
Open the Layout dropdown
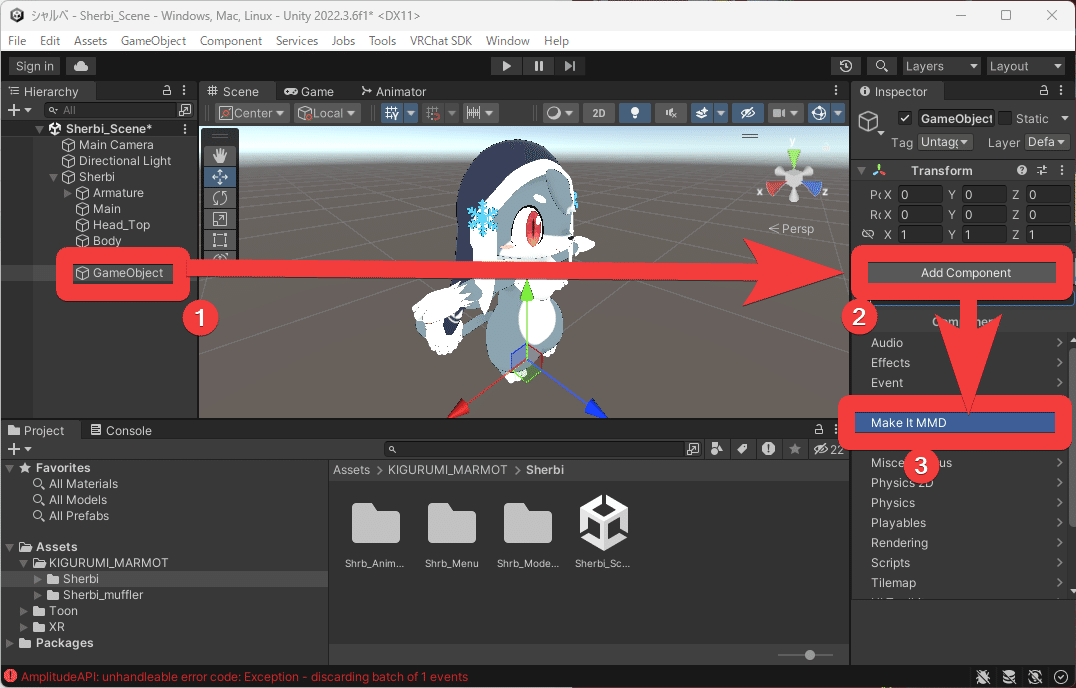point(1025,66)
